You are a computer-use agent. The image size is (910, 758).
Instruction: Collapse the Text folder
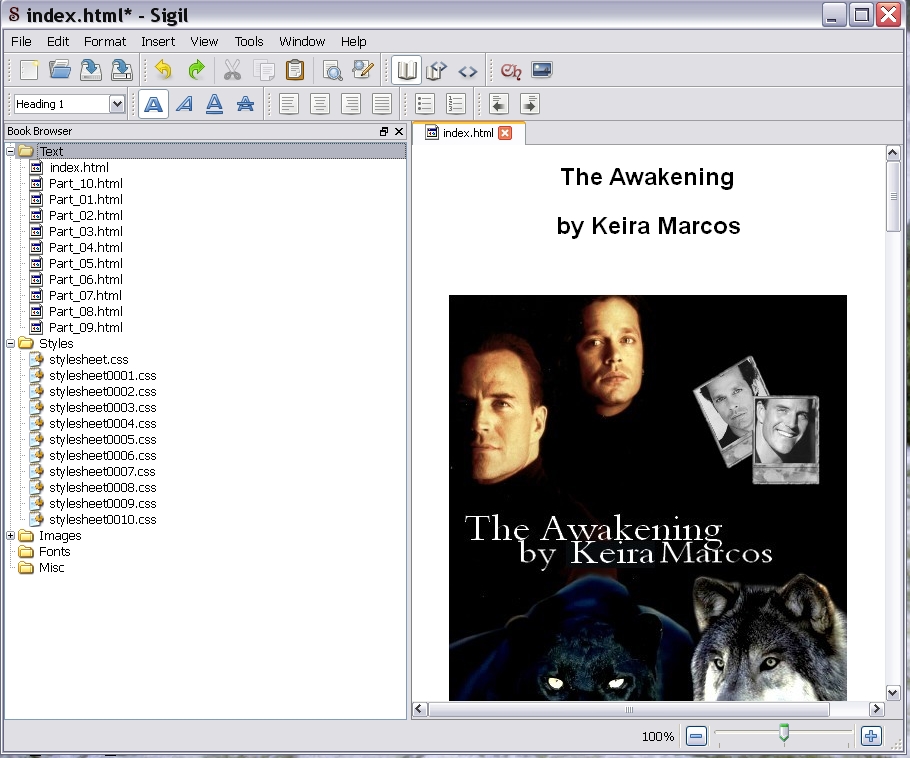pyautogui.click(x=10, y=151)
